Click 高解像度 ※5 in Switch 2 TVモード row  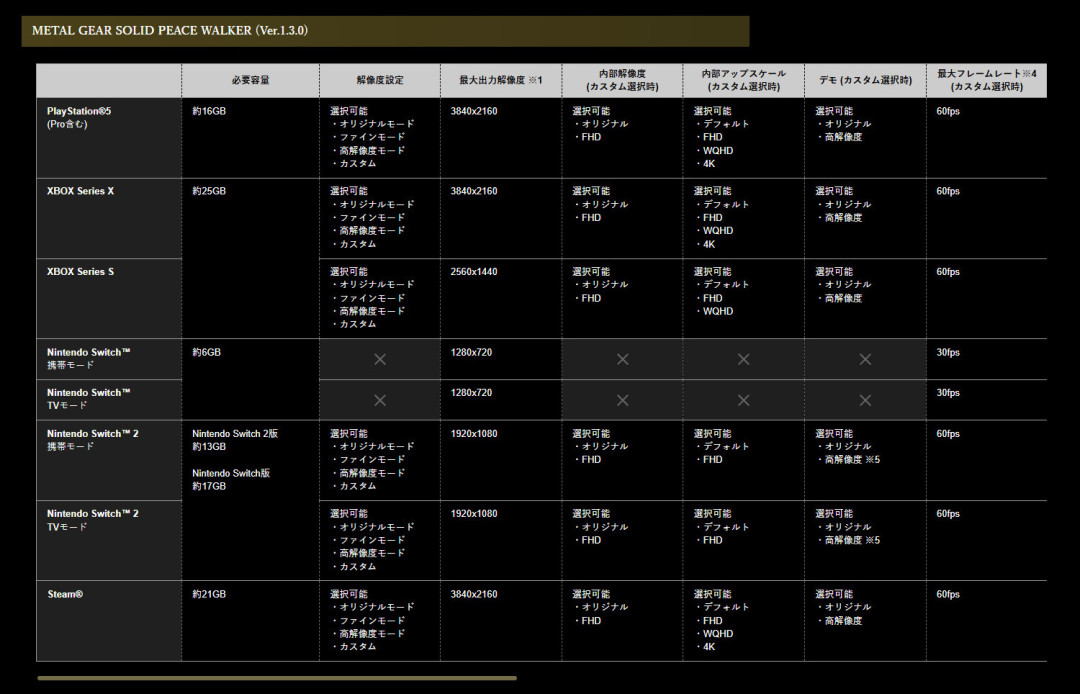click(852, 540)
